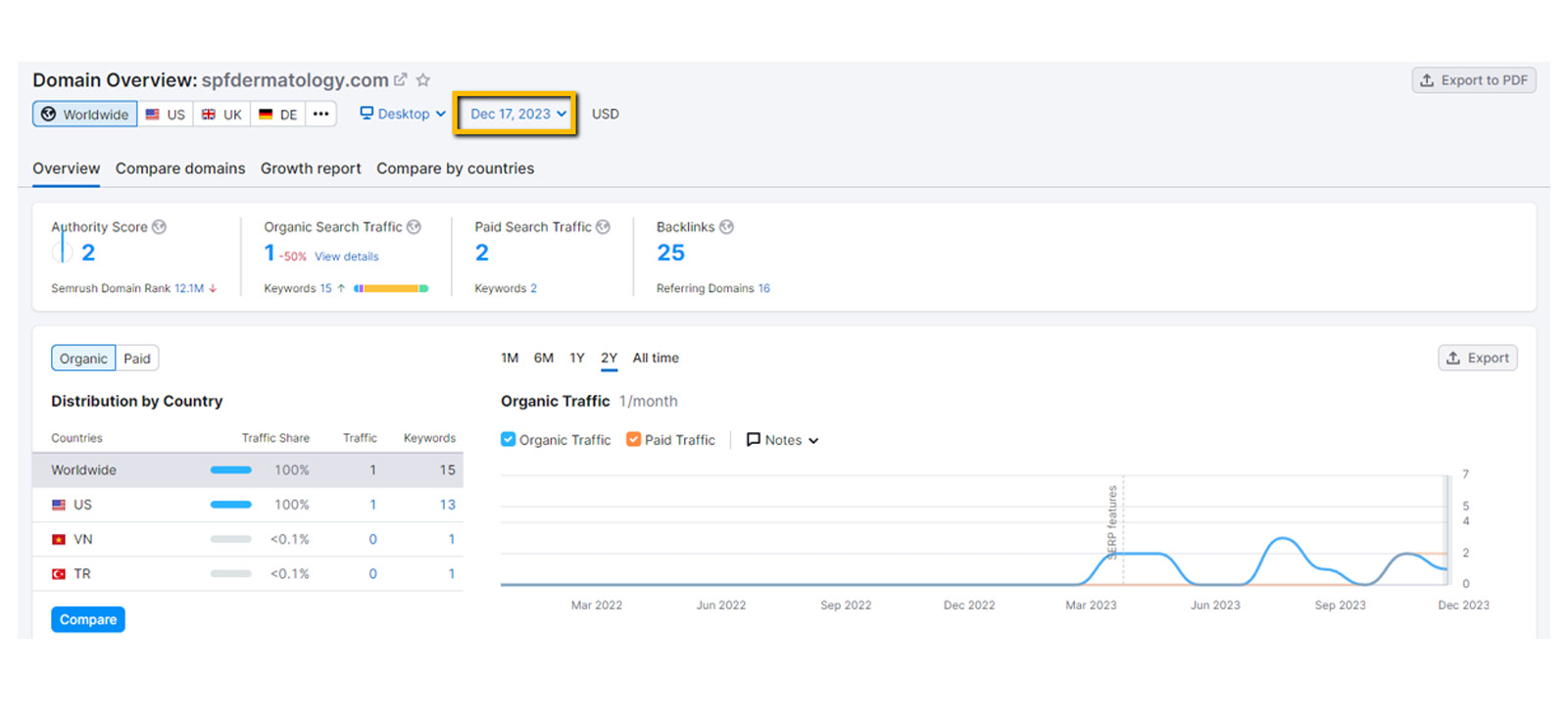Click the external link icon beside spfdermatology.com
Screen dimensions: 1568x725
coord(400,79)
